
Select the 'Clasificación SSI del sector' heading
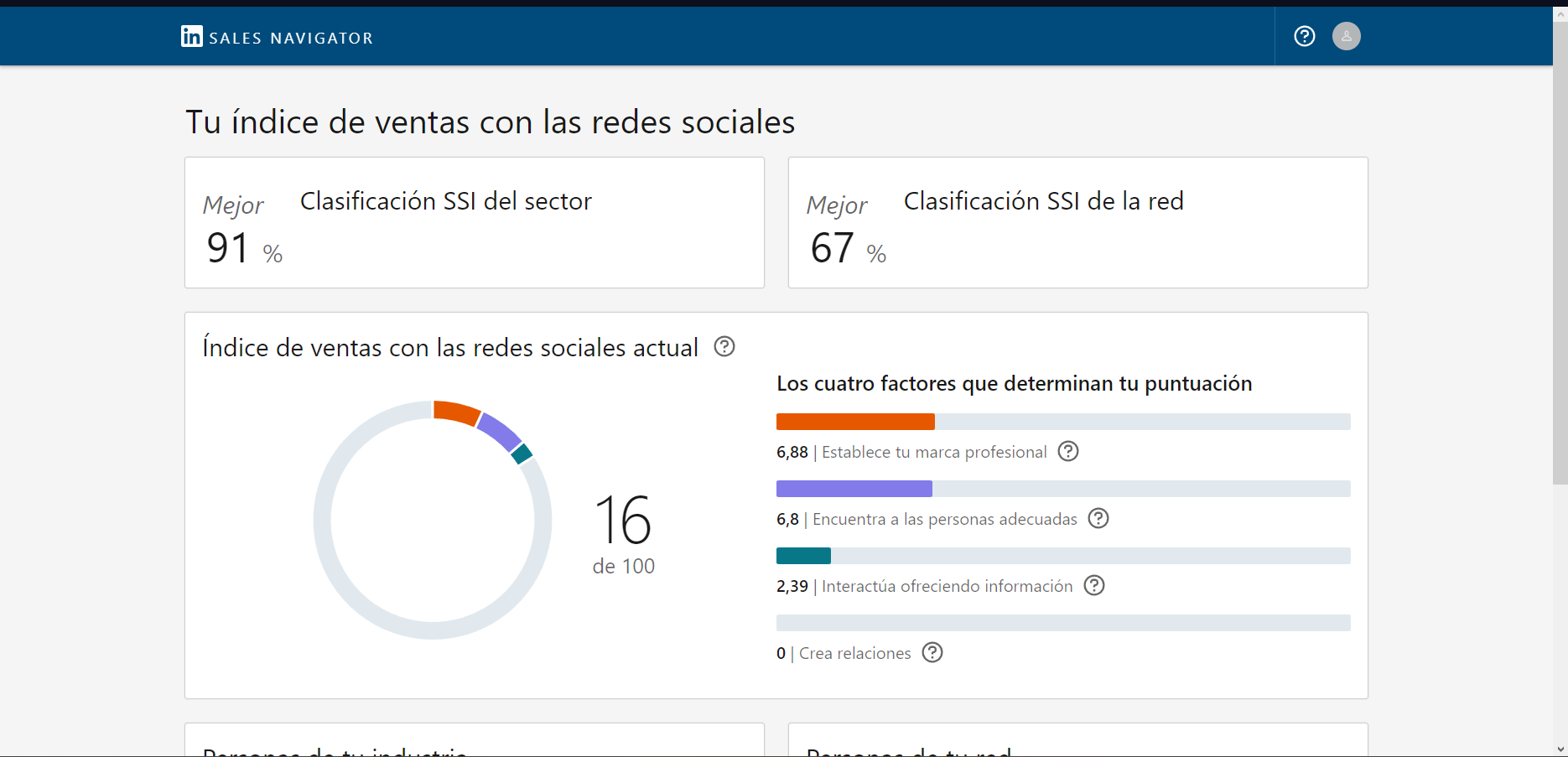click(x=446, y=201)
